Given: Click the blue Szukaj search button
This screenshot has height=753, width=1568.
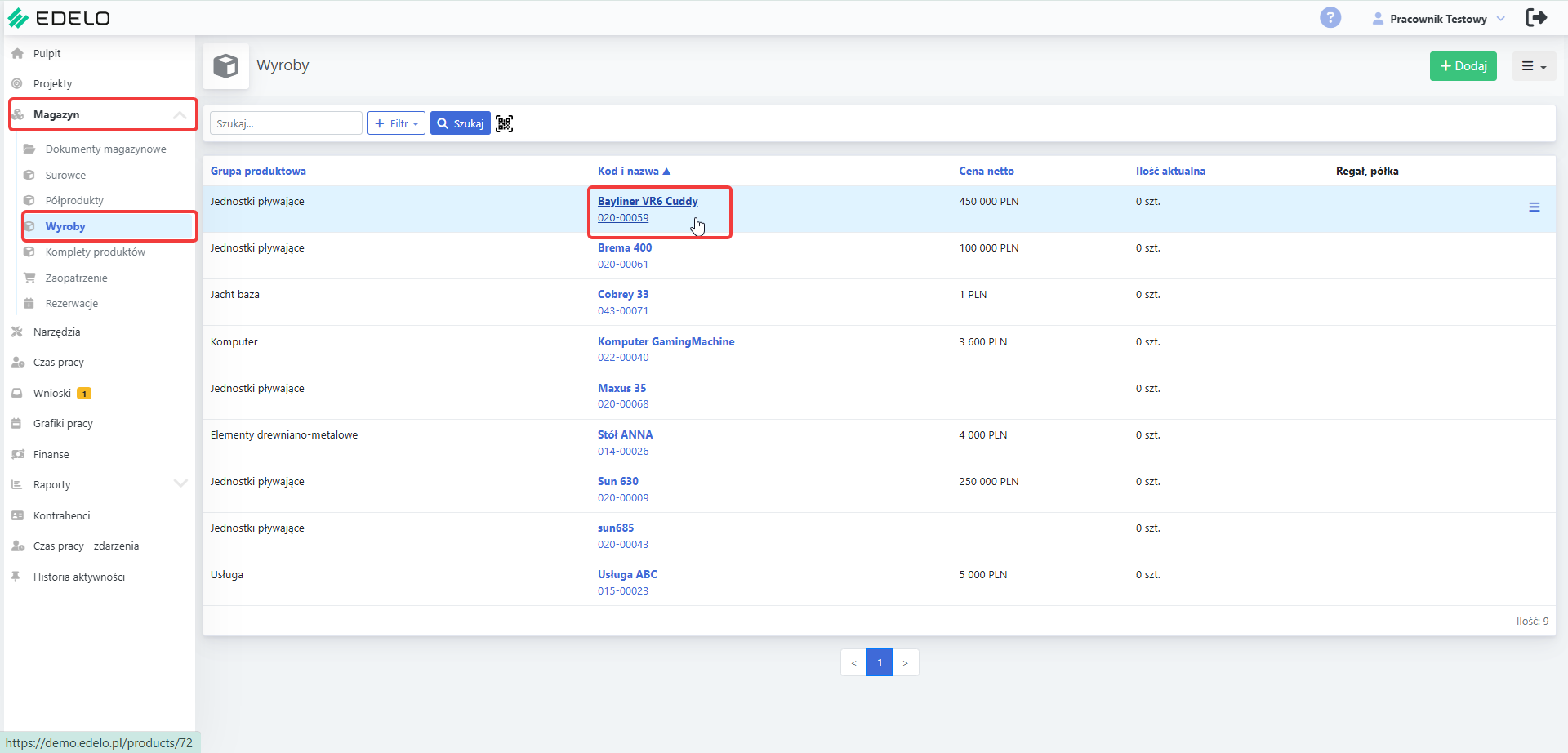Looking at the screenshot, I should [x=460, y=123].
